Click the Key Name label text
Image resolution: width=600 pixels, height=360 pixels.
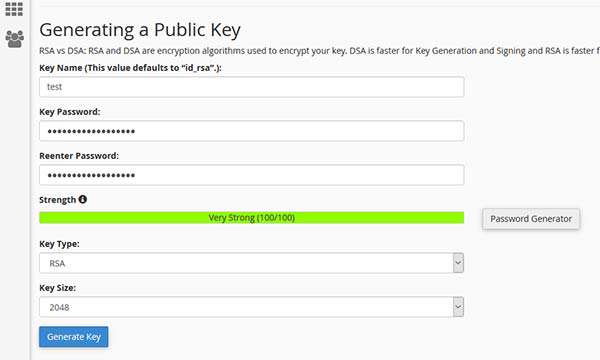click(130, 68)
